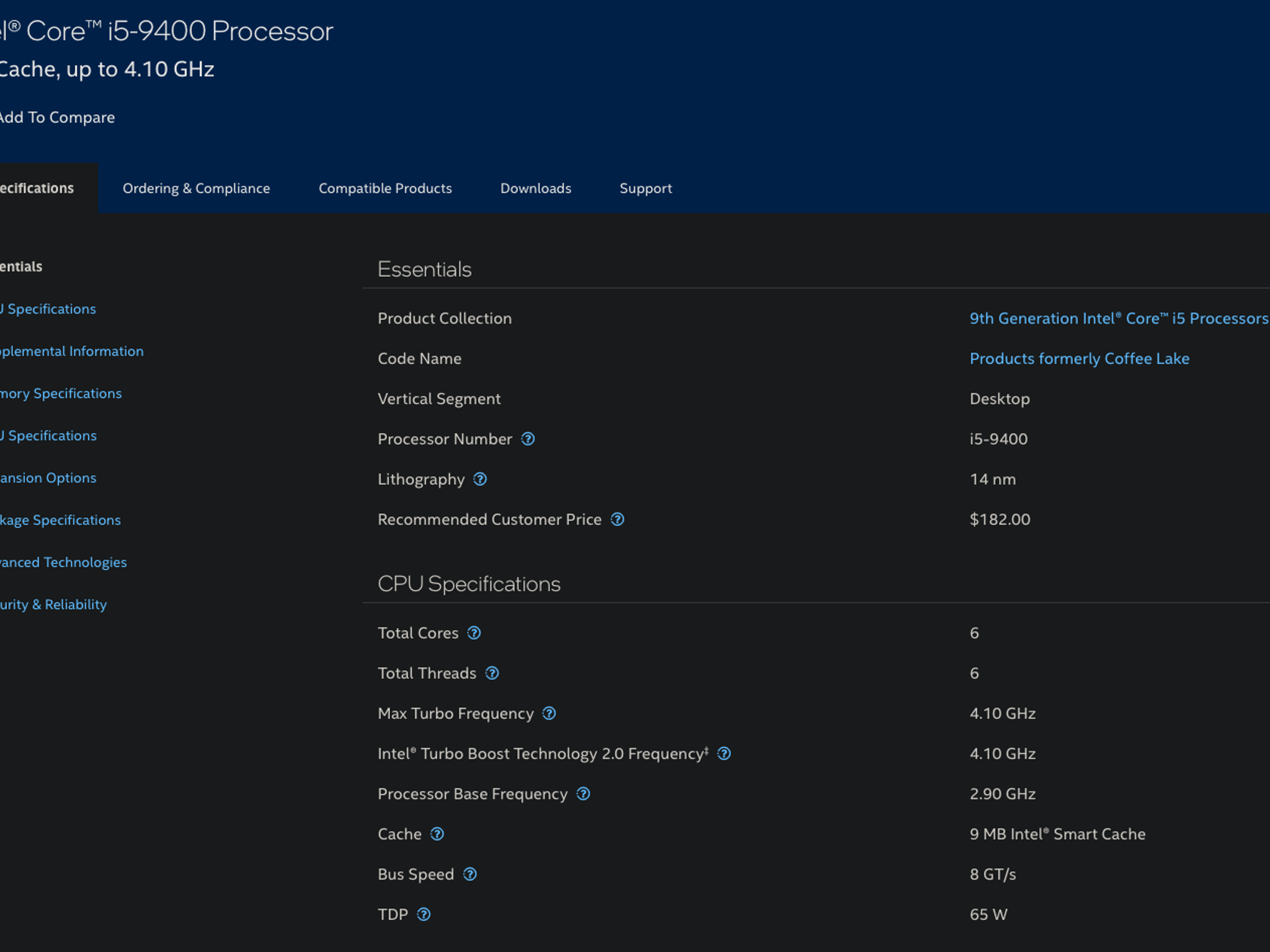Go to the Downloads tab
The width and height of the screenshot is (1270, 952).
coord(536,188)
